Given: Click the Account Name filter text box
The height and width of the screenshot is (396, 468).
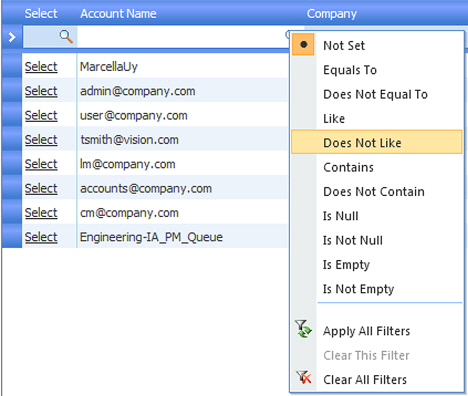Looking at the screenshot, I should point(181,37).
